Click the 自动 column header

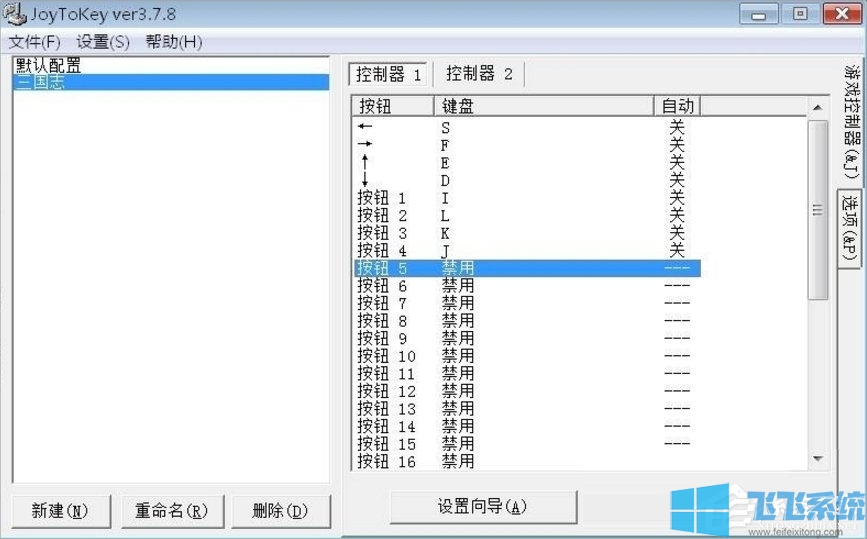point(677,106)
